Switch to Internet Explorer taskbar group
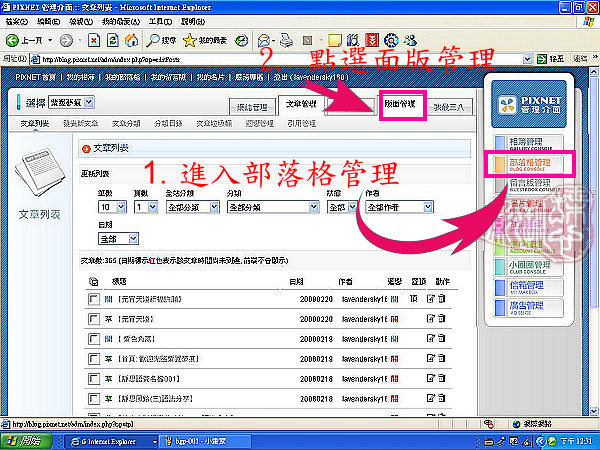This screenshot has height=450, width=600. pyautogui.click(x=109, y=441)
